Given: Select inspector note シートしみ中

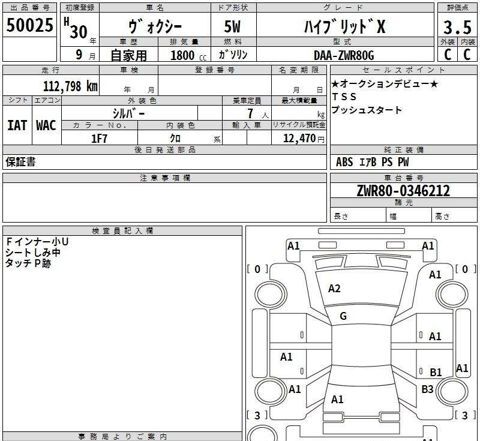Looking at the screenshot, I should 33,253.
